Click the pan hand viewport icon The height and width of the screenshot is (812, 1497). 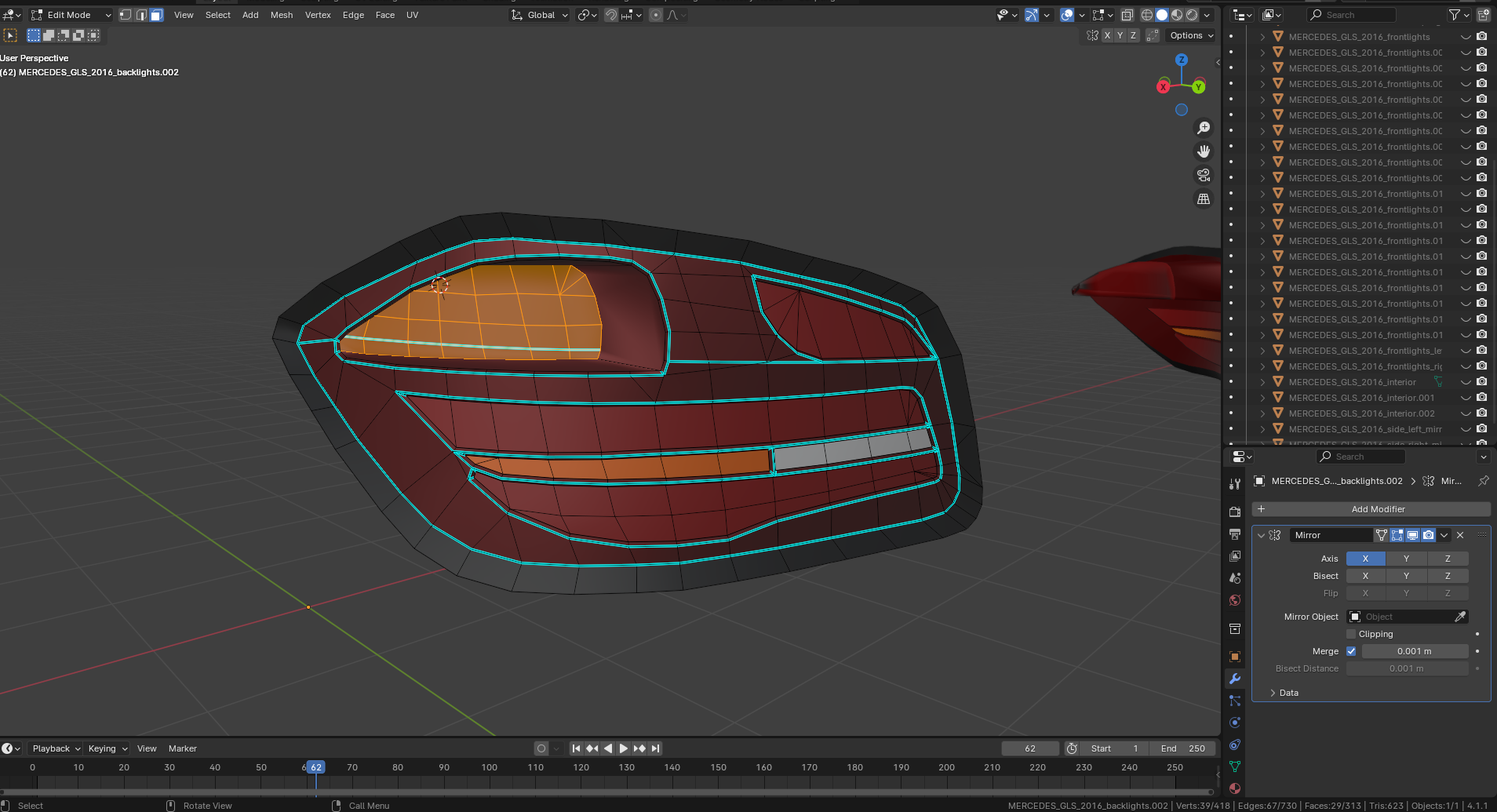(1204, 151)
